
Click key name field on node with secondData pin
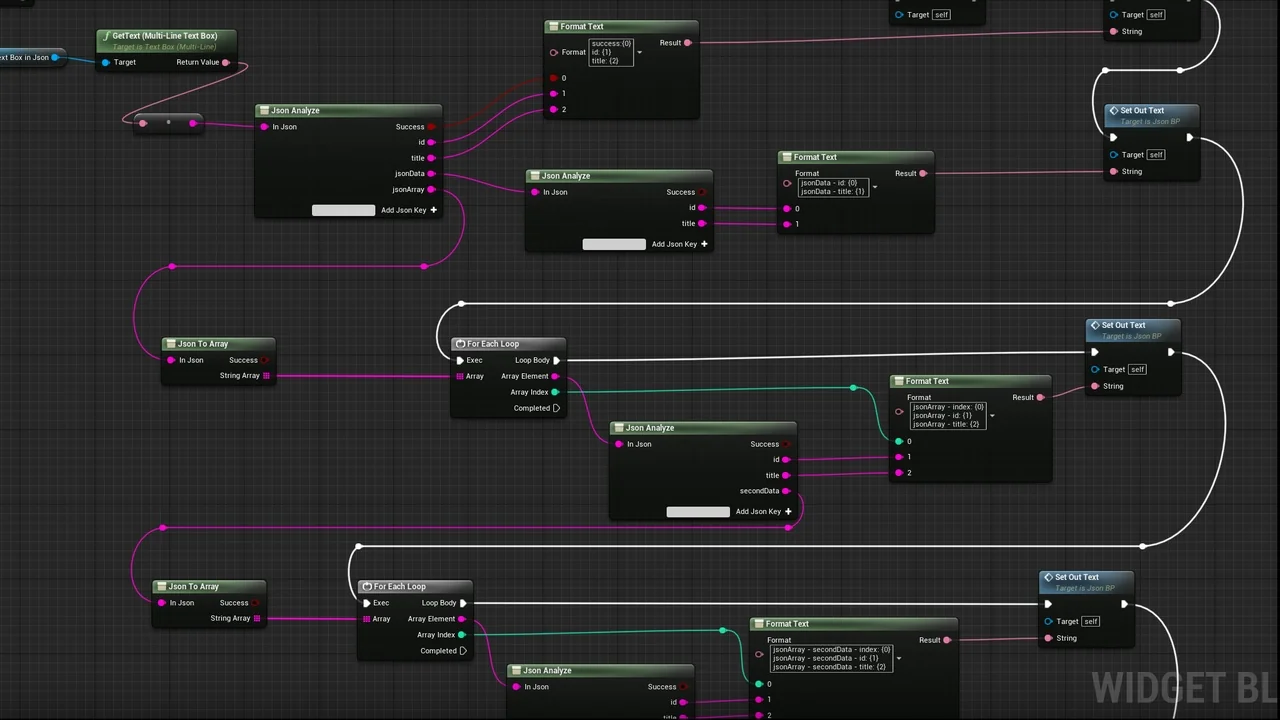point(698,512)
